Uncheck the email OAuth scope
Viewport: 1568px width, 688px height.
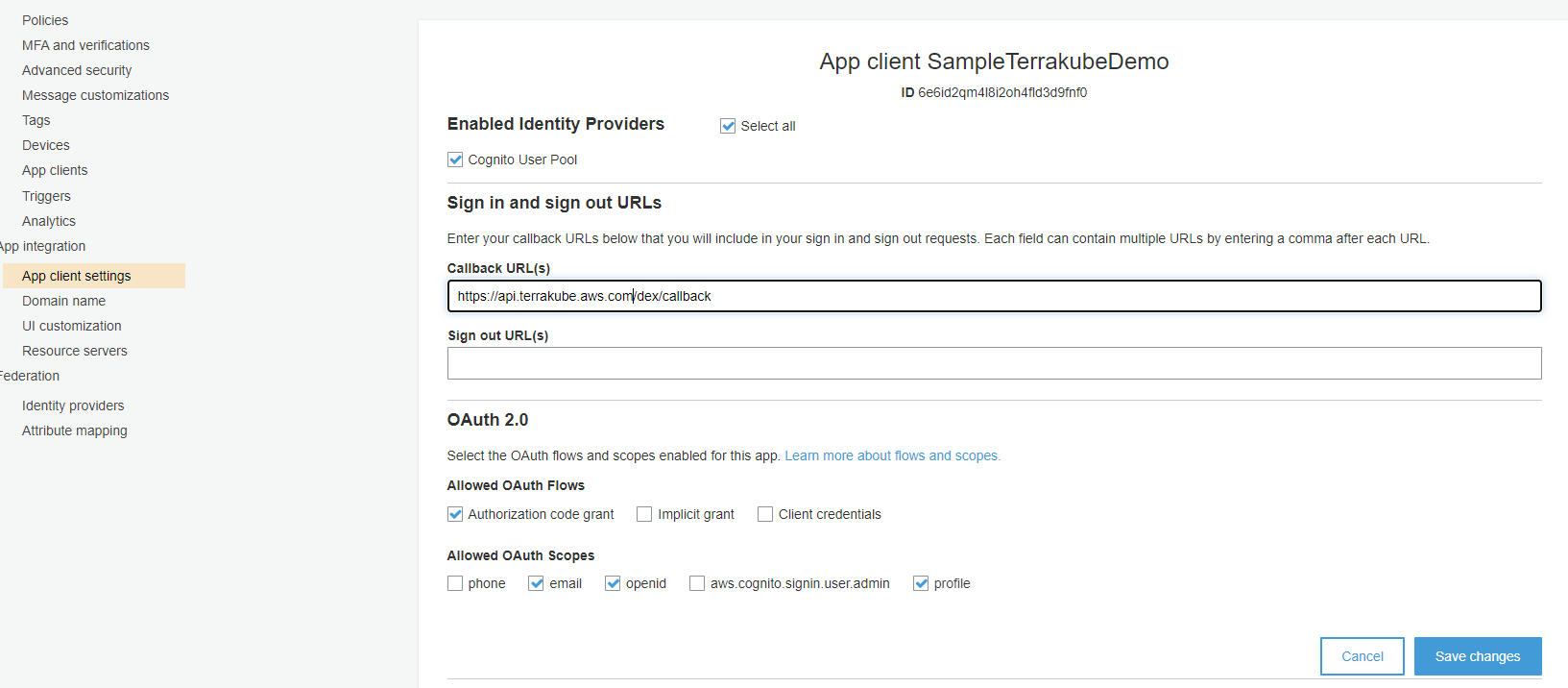[536, 583]
